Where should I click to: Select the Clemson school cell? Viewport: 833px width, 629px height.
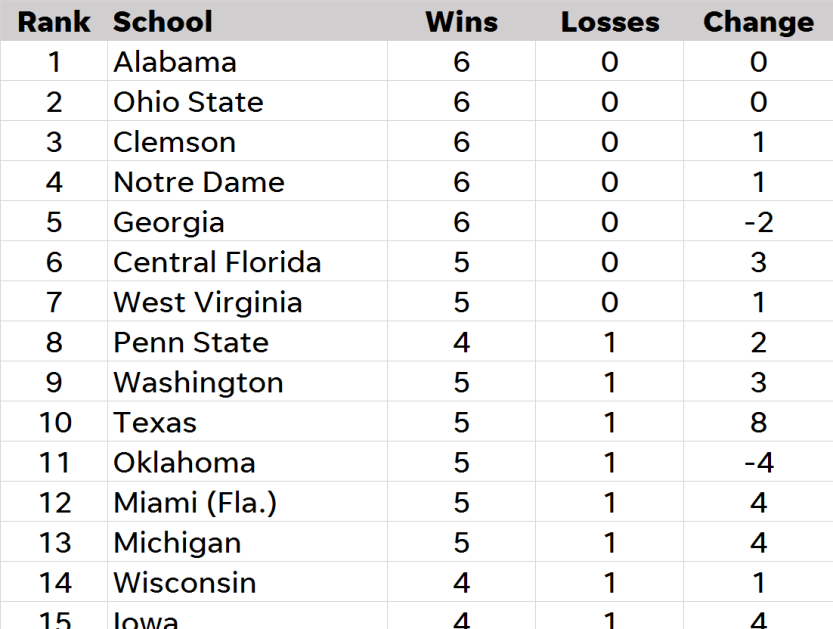click(x=248, y=142)
